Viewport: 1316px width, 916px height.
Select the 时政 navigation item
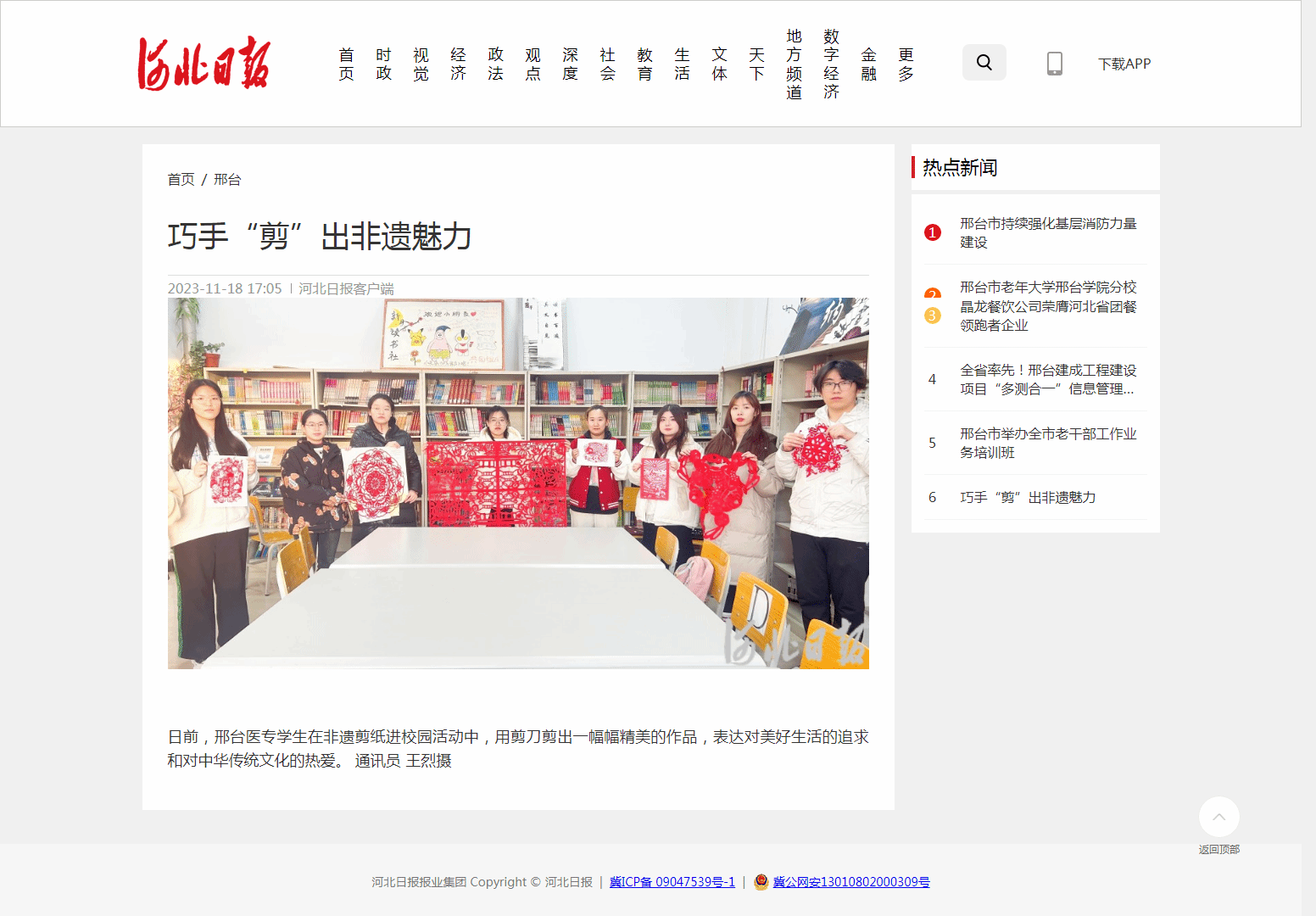pos(383,64)
